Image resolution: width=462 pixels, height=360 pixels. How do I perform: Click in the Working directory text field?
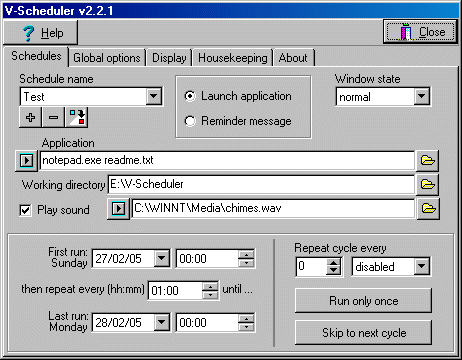[261, 184]
